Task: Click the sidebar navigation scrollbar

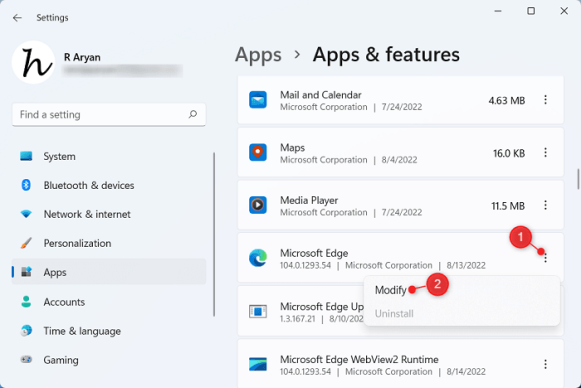Action: pyautogui.click(x=214, y=234)
